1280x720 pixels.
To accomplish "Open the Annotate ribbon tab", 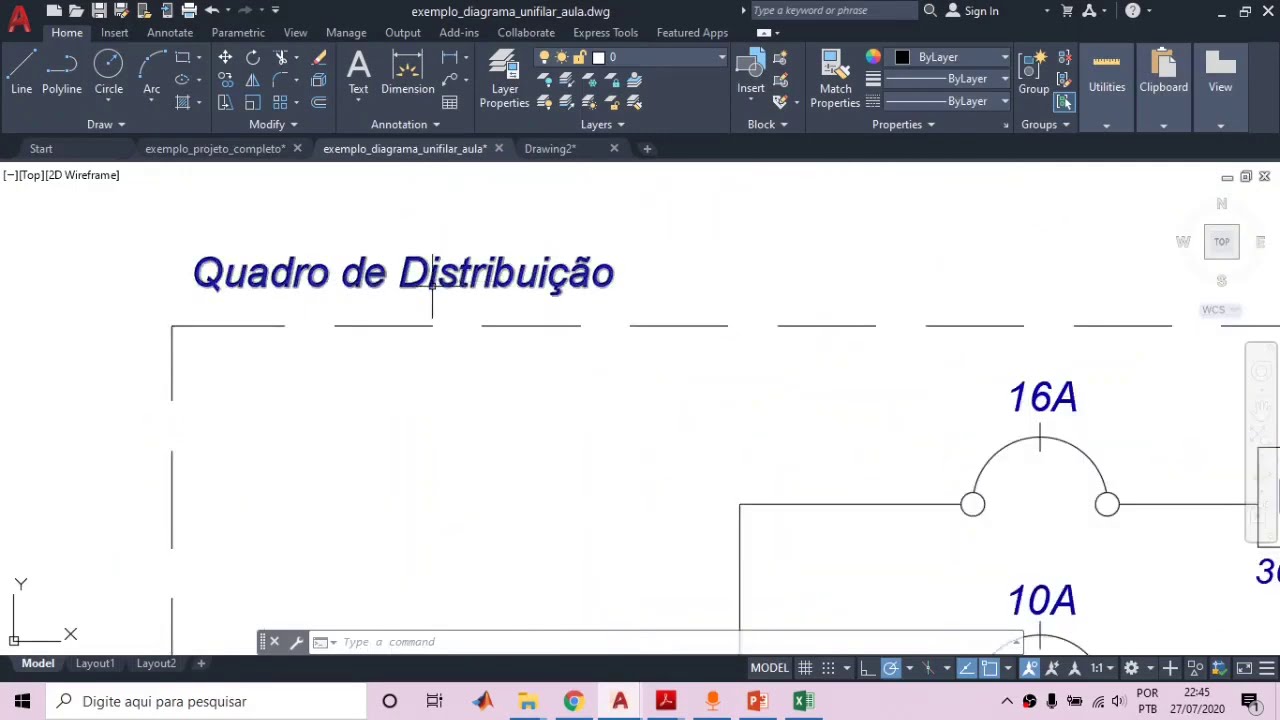I will click(170, 33).
